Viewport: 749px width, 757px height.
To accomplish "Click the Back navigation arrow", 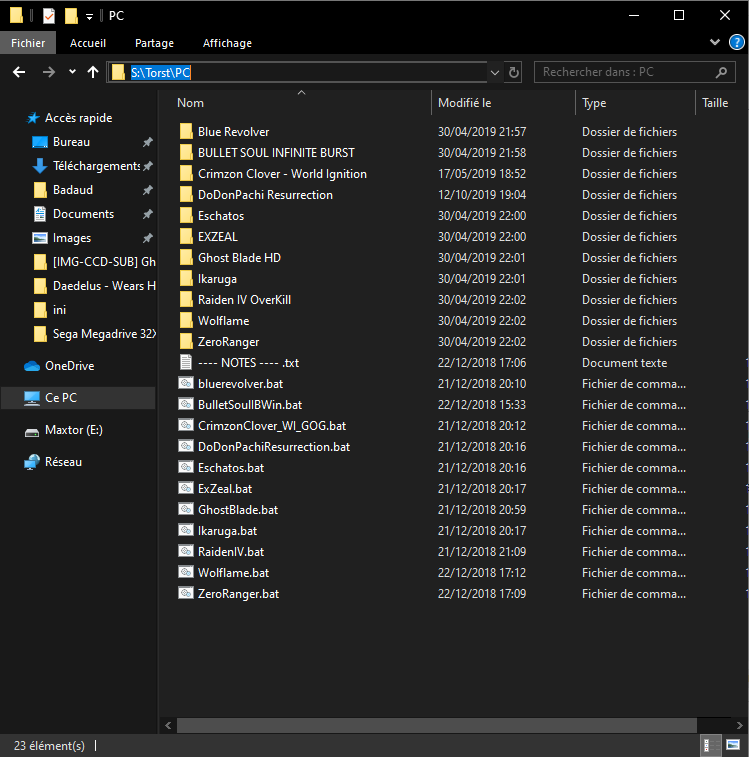I will pos(19,72).
